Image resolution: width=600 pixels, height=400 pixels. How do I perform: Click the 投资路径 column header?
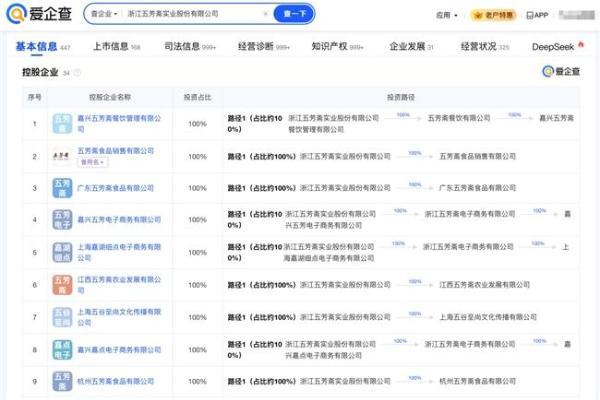[x=401, y=97]
